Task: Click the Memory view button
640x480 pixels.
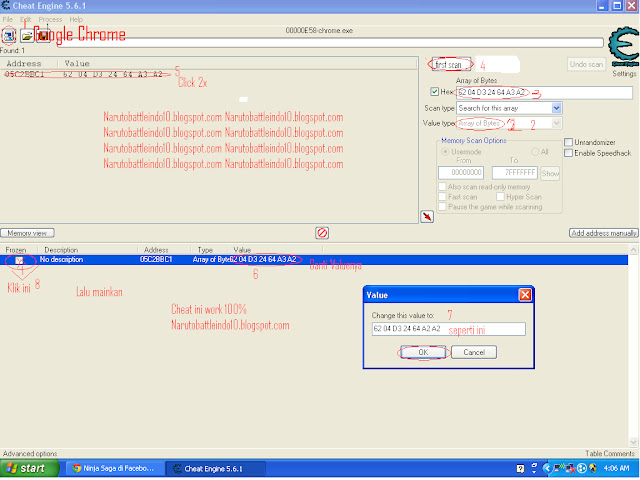Action: click(27, 233)
